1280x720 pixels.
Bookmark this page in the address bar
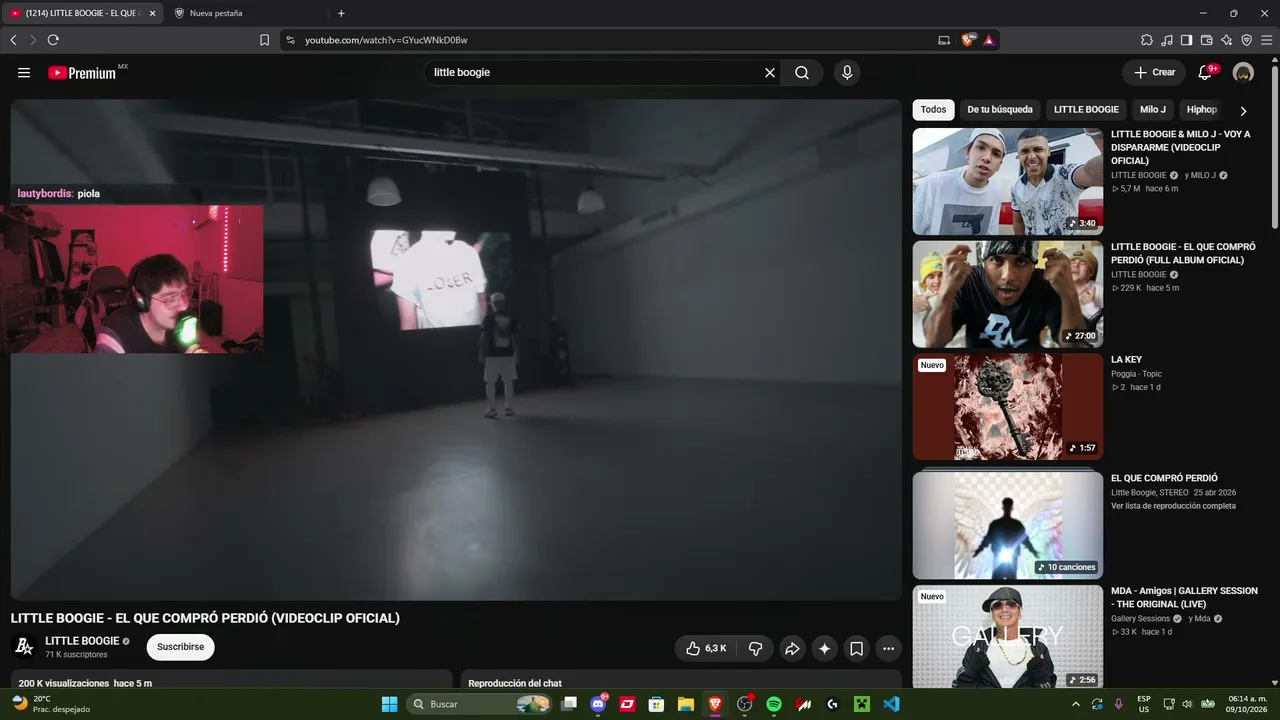(264, 40)
